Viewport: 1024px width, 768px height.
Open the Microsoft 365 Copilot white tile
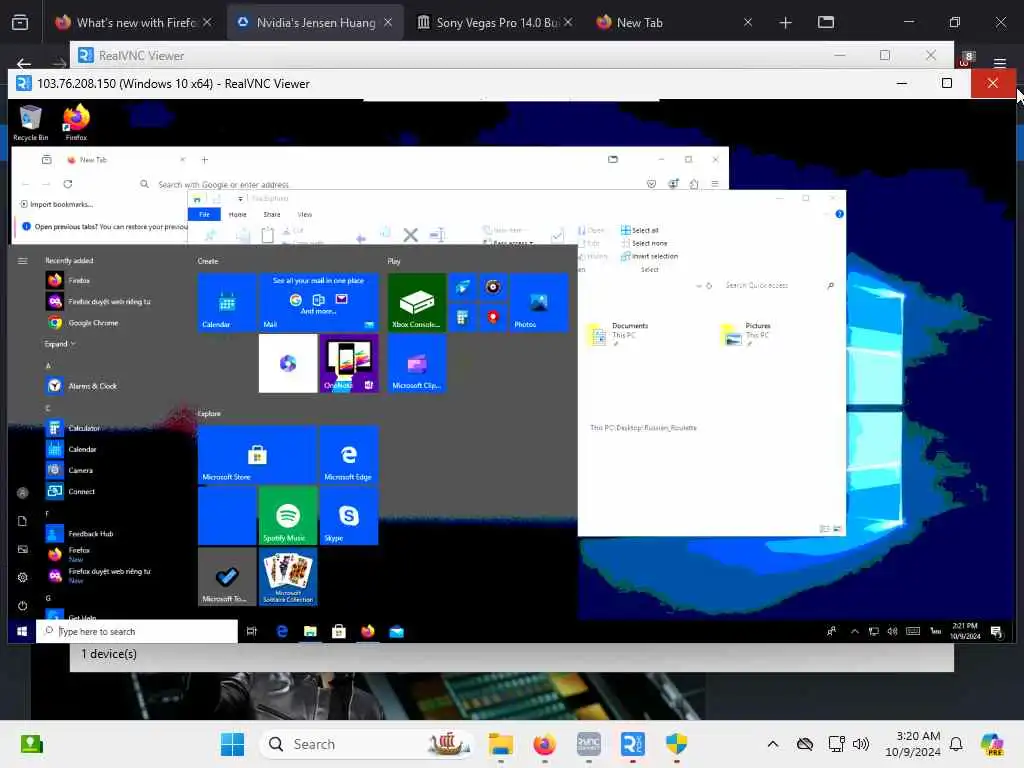pyautogui.click(x=287, y=364)
